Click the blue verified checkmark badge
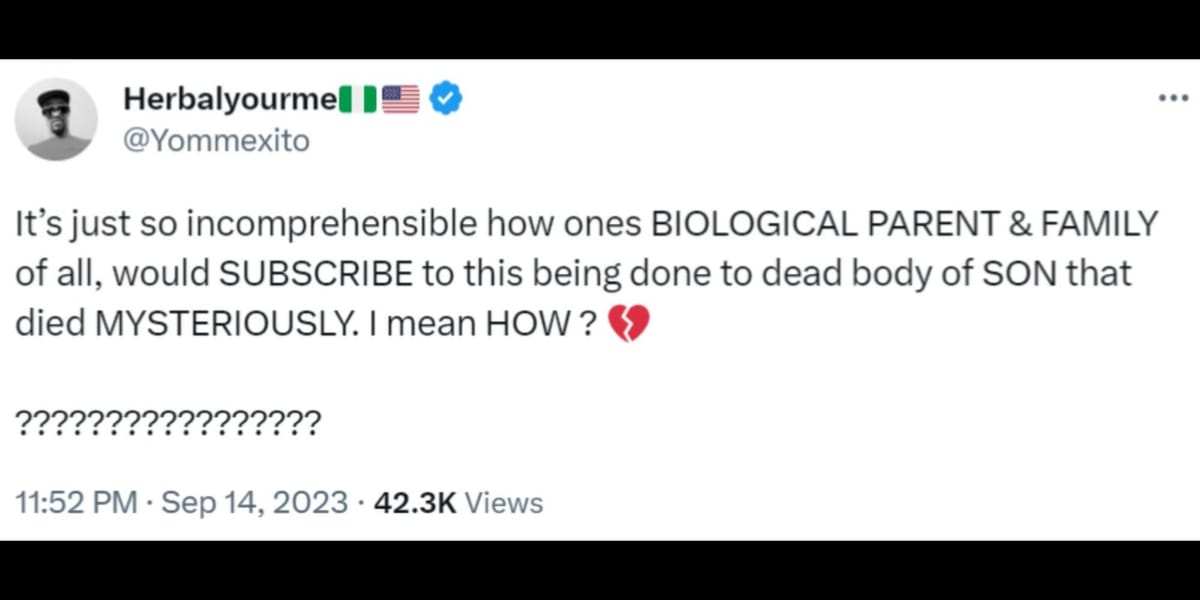Image resolution: width=1200 pixels, height=600 pixels. [445, 99]
